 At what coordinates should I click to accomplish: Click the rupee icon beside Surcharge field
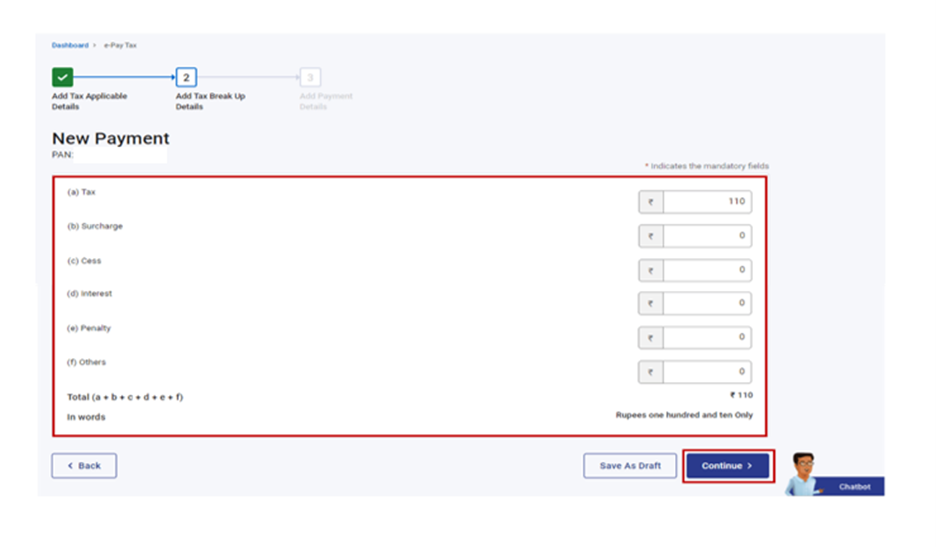(x=651, y=236)
